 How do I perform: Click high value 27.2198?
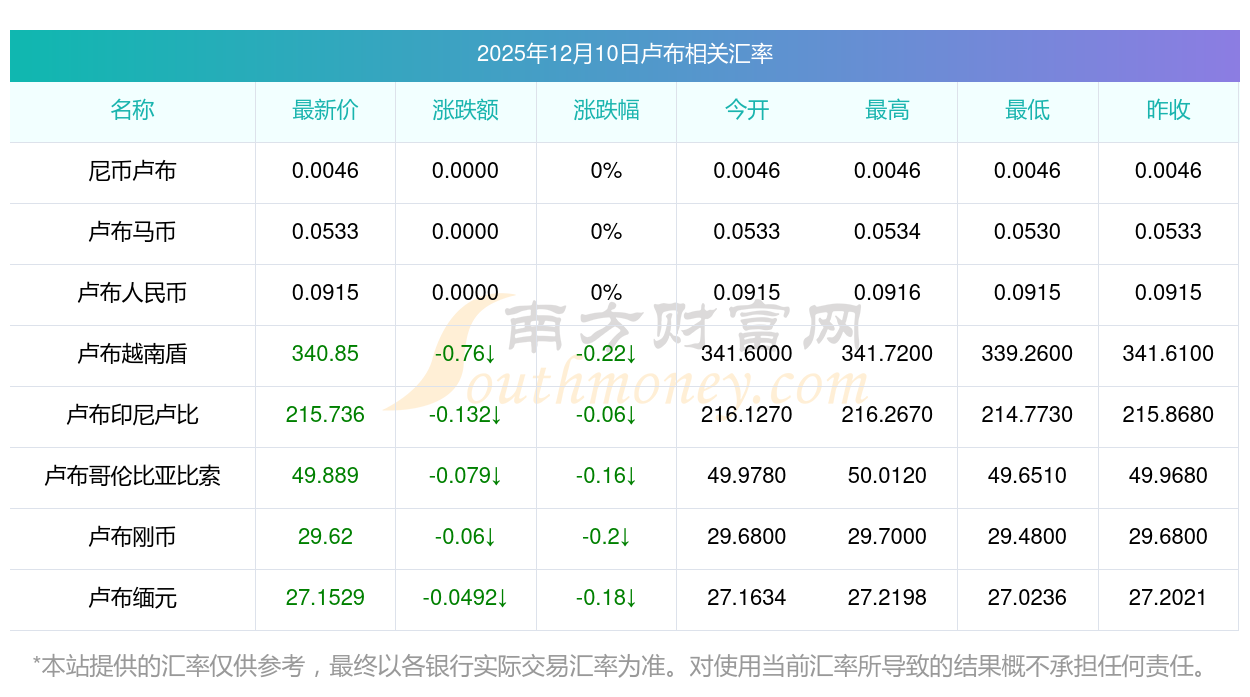[x=887, y=598]
